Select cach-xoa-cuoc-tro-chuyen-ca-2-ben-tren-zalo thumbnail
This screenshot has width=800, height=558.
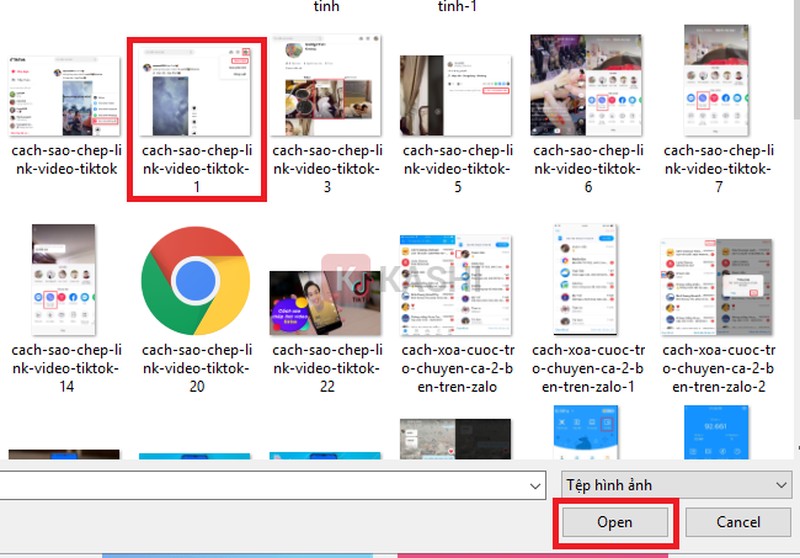(456, 285)
